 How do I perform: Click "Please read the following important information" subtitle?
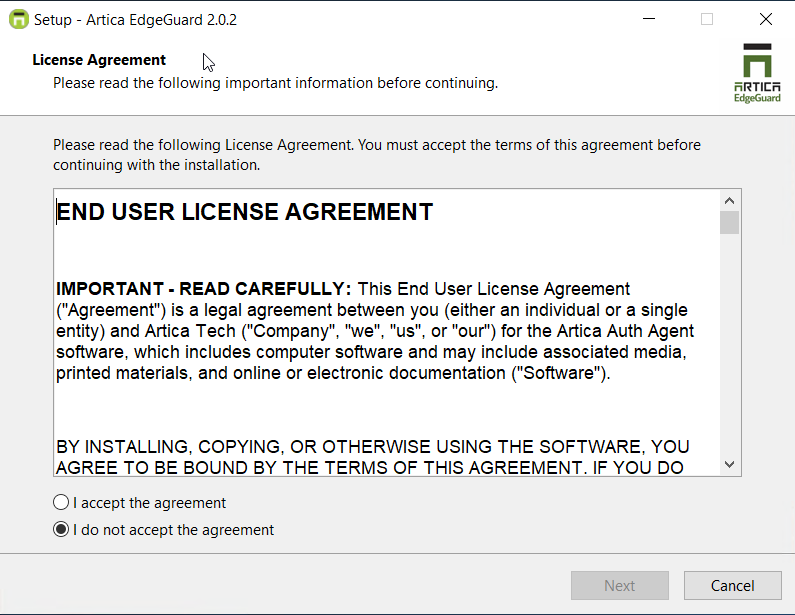276,83
